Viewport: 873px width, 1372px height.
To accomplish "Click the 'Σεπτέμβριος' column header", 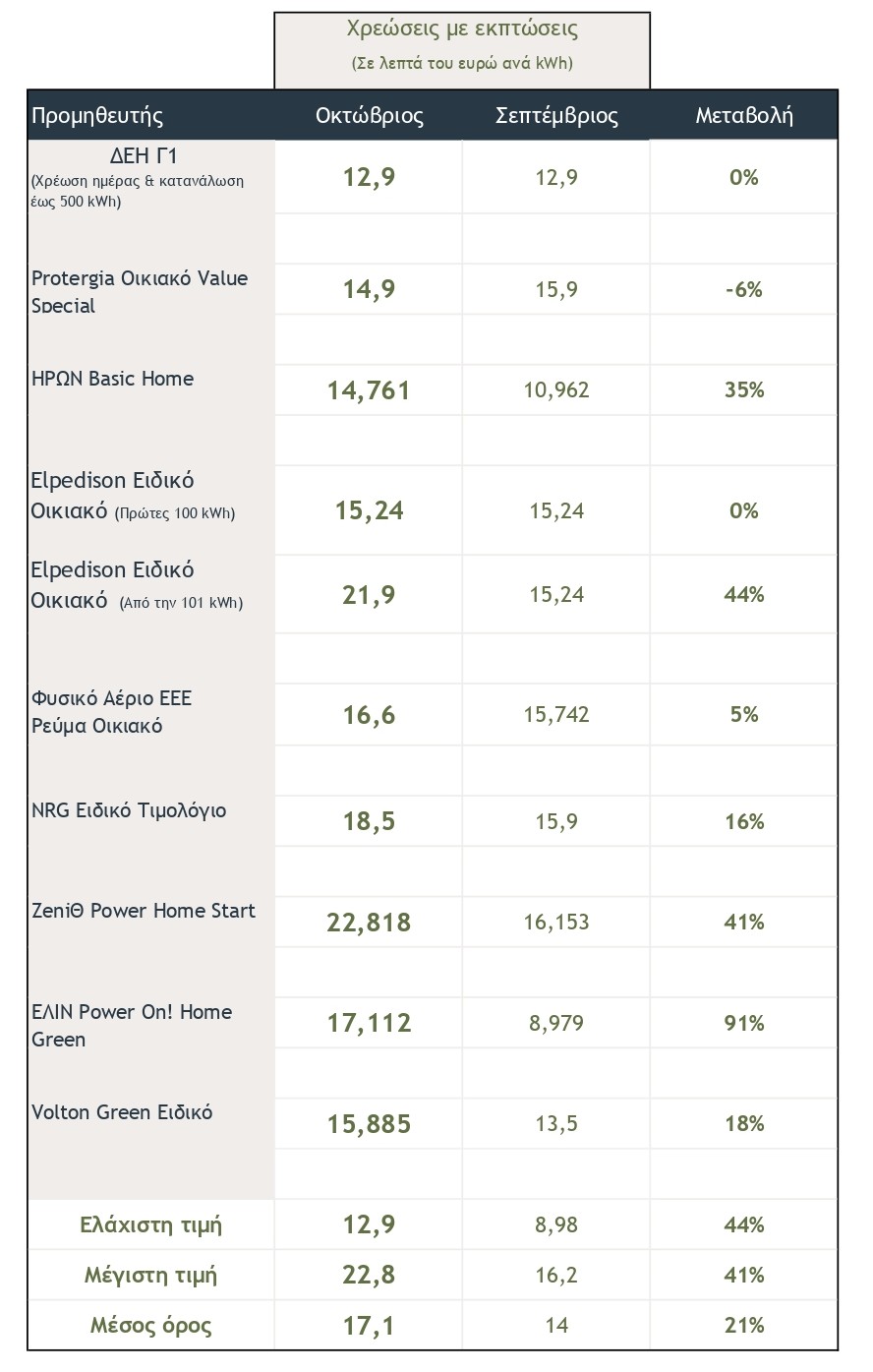I will pyautogui.click(x=556, y=116).
